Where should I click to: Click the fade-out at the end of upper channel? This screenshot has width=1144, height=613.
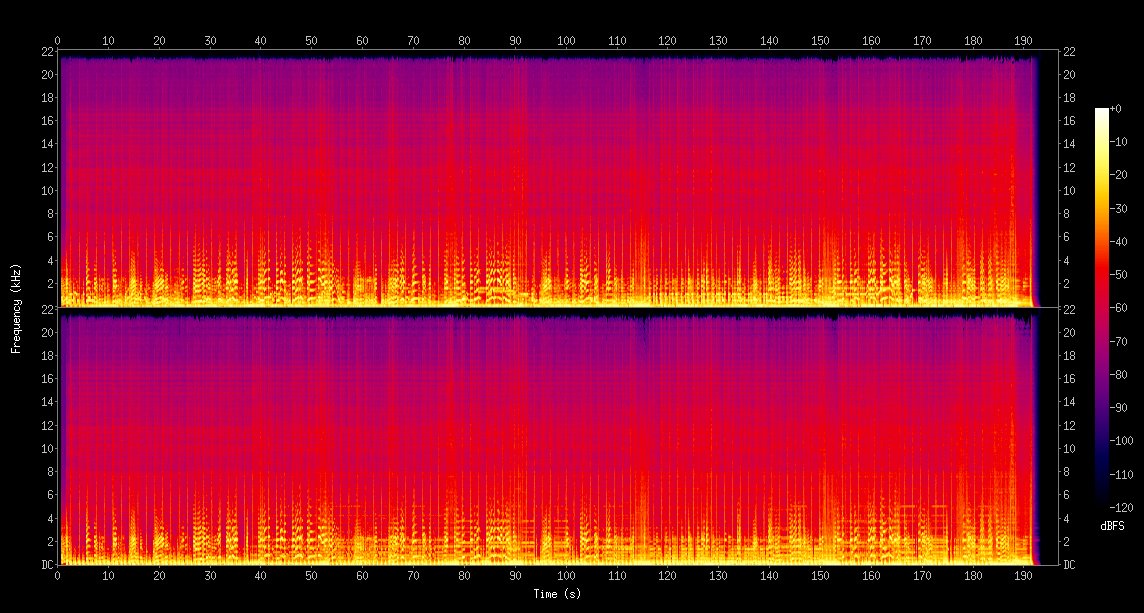(1035, 180)
